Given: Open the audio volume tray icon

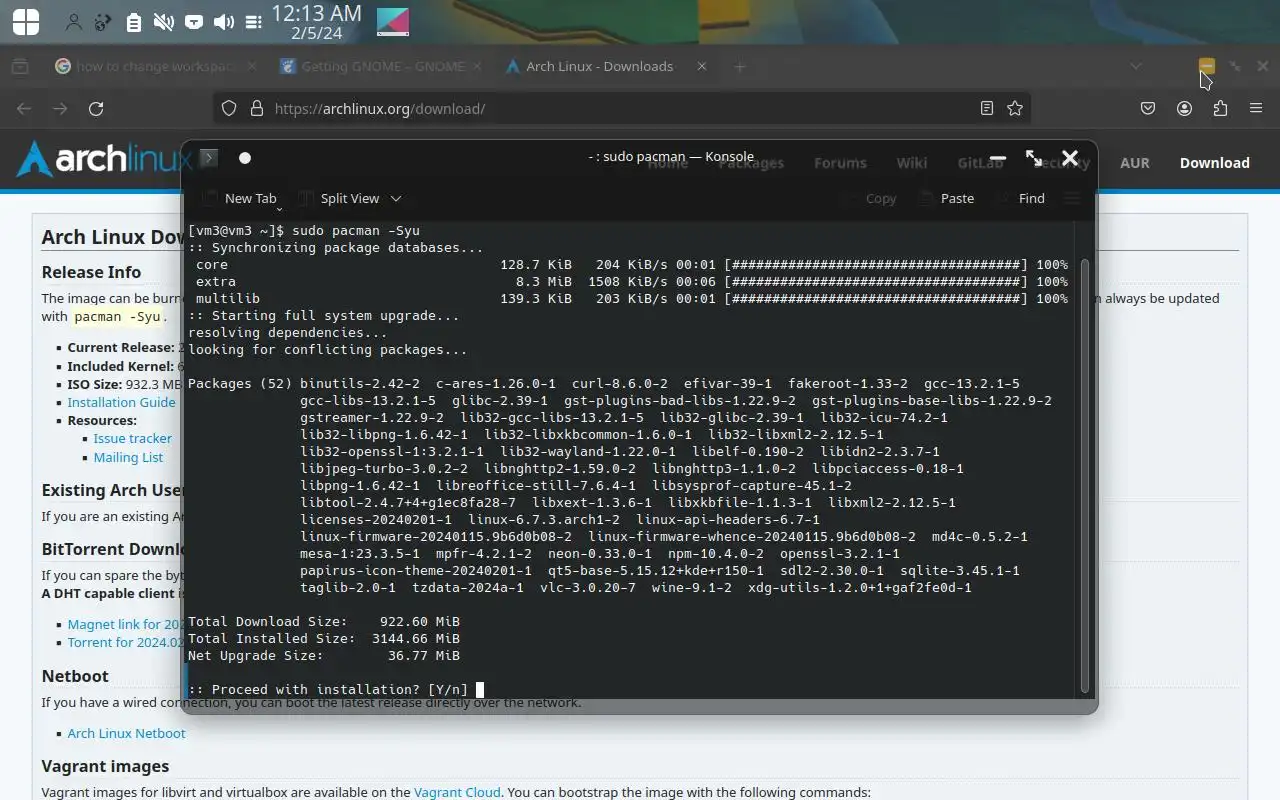Looking at the screenshot, I should (224, 21).
